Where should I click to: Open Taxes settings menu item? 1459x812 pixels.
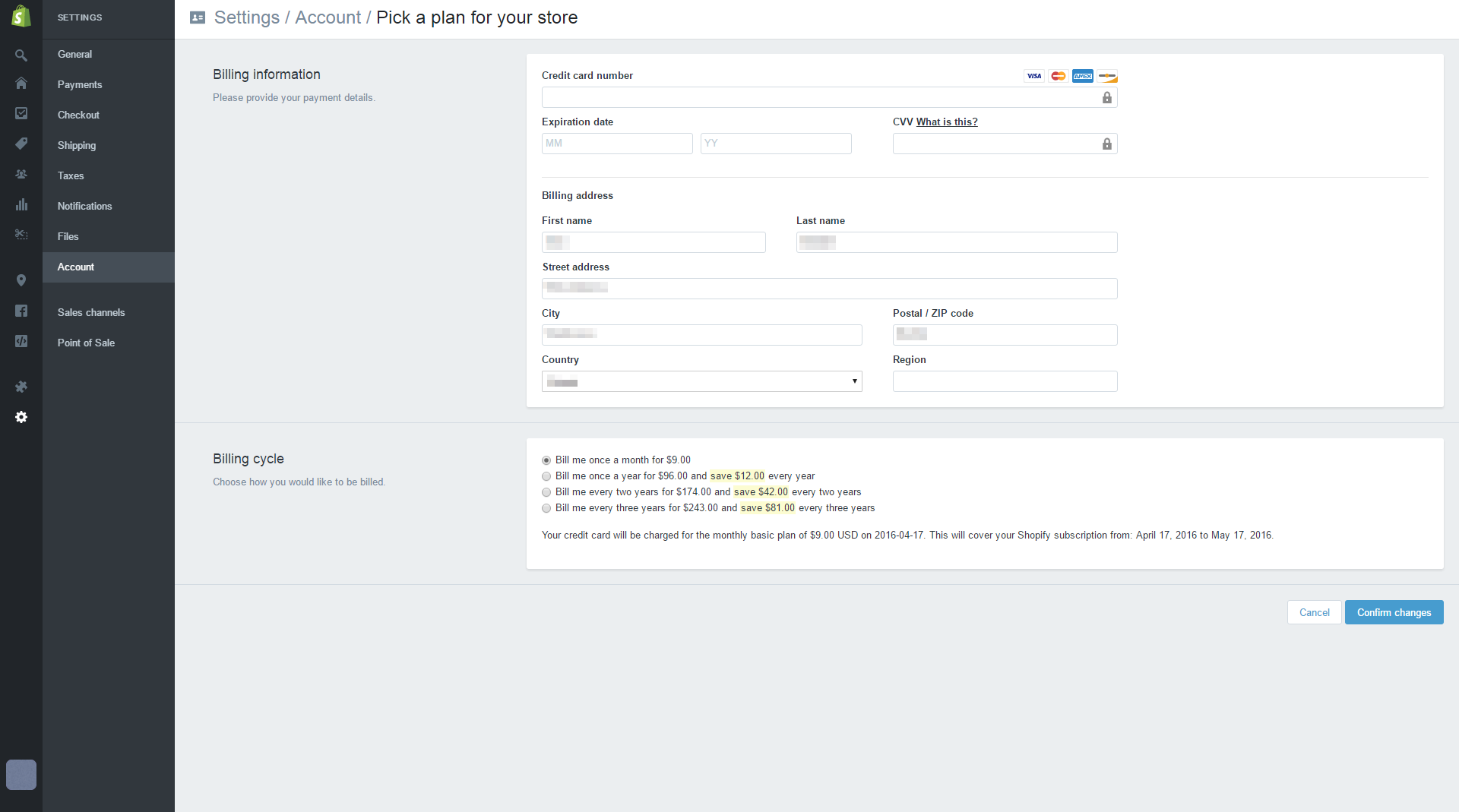(109, 176)
